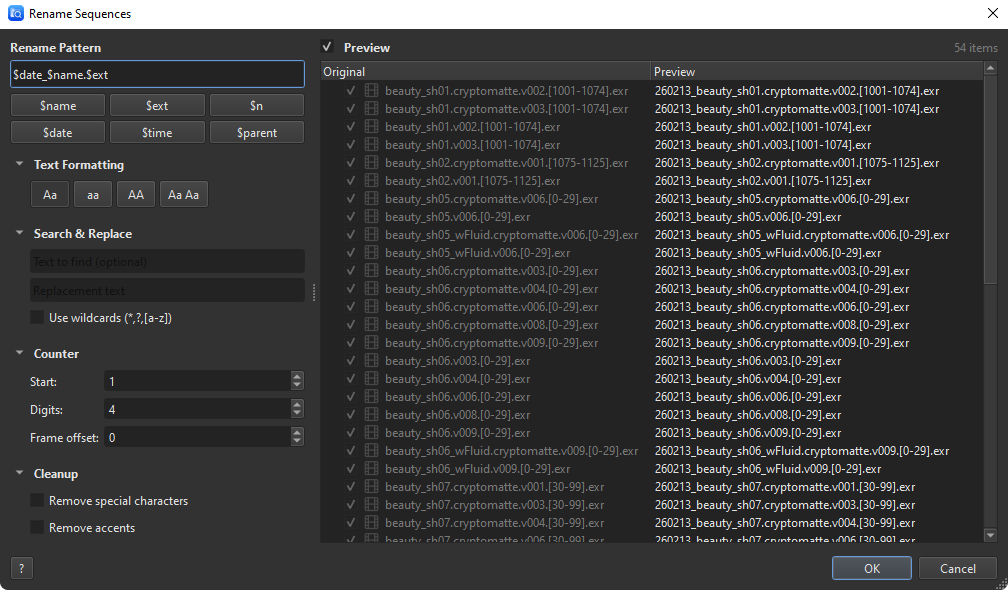The width and height of the screenshot is (1008, 590).
Task: Apply uppercase 'AA' text formatting
Action: [x=136, y=195]
